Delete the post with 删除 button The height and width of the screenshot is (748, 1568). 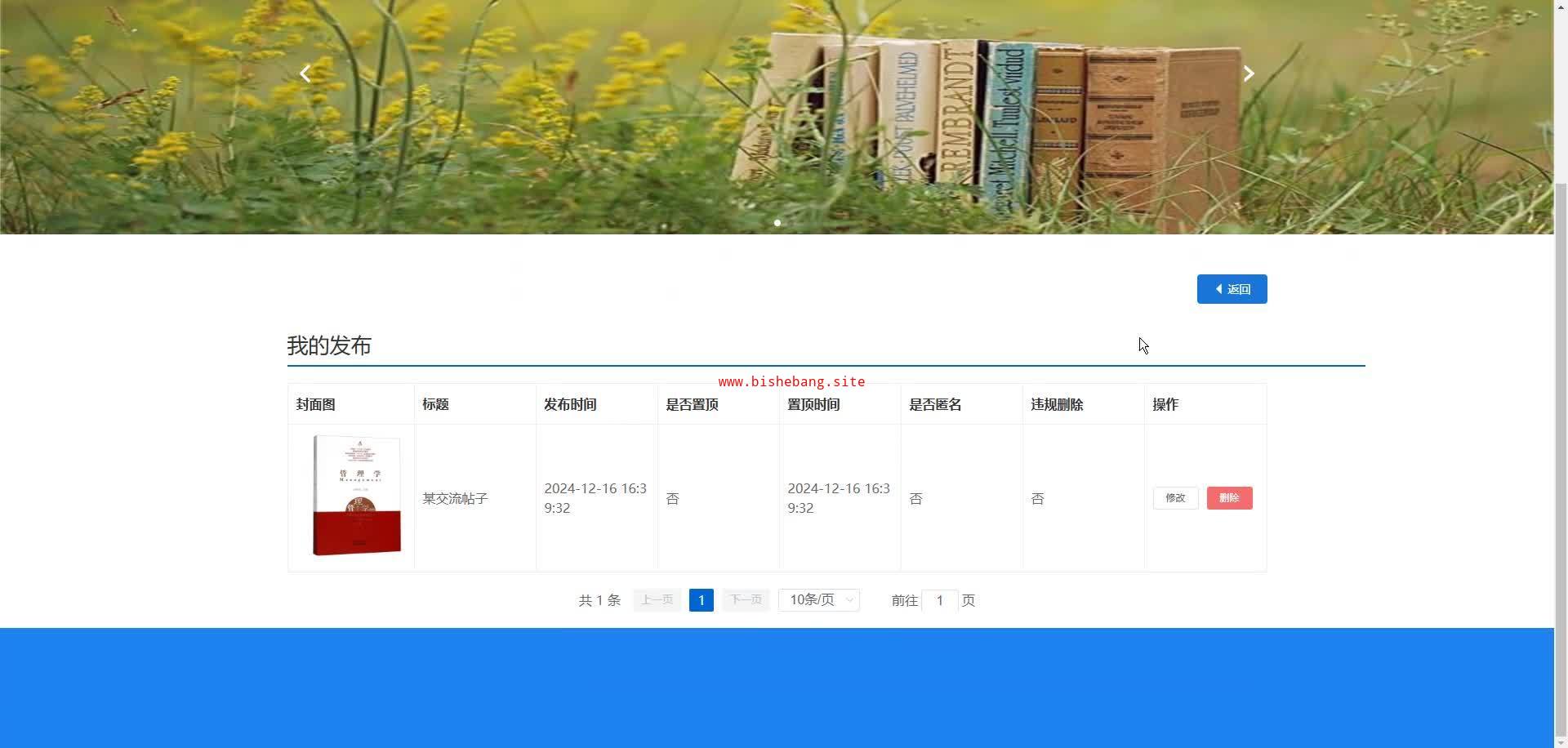point(1229,498)
